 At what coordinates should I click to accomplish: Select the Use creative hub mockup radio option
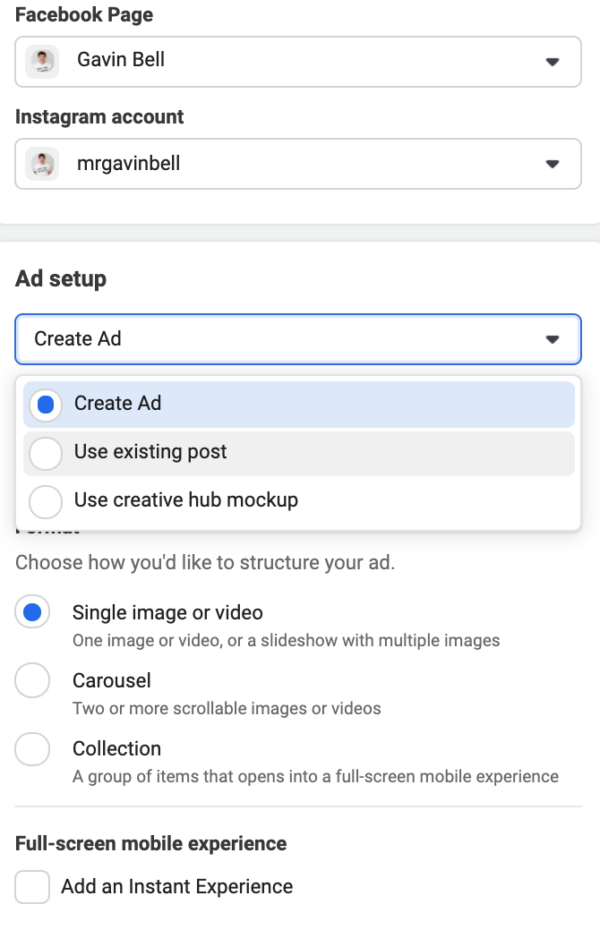point(45,501)
